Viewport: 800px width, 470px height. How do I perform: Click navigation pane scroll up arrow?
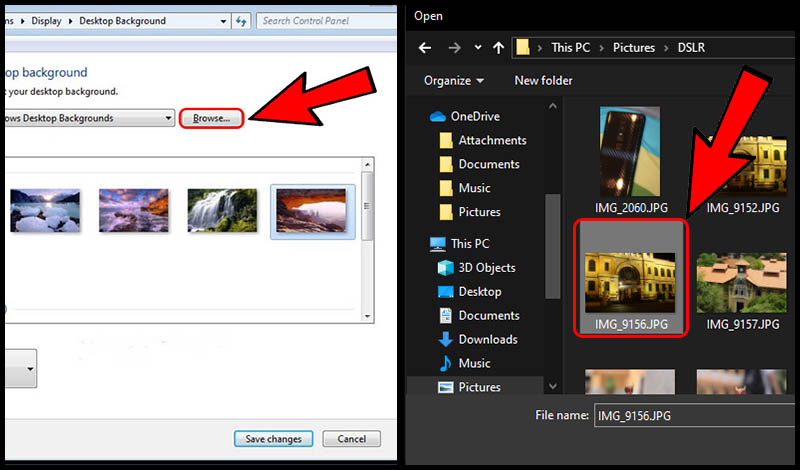pyautogui.click(x=553, y=106)
